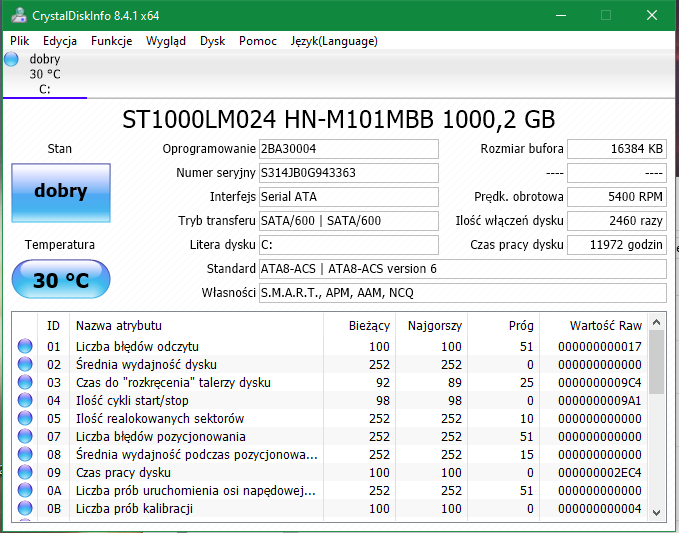Select row 'Liczba błędów pozycjonowania'

click(330, 436)
